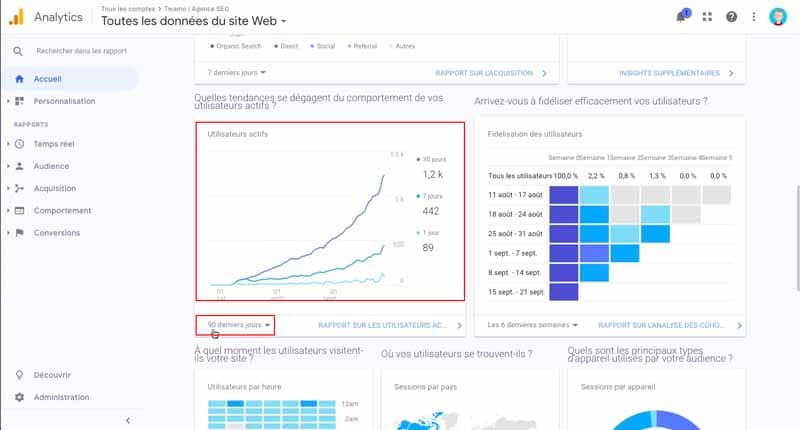
Task: Open Personnalisation in the sidebar
Action: [64, 101]
